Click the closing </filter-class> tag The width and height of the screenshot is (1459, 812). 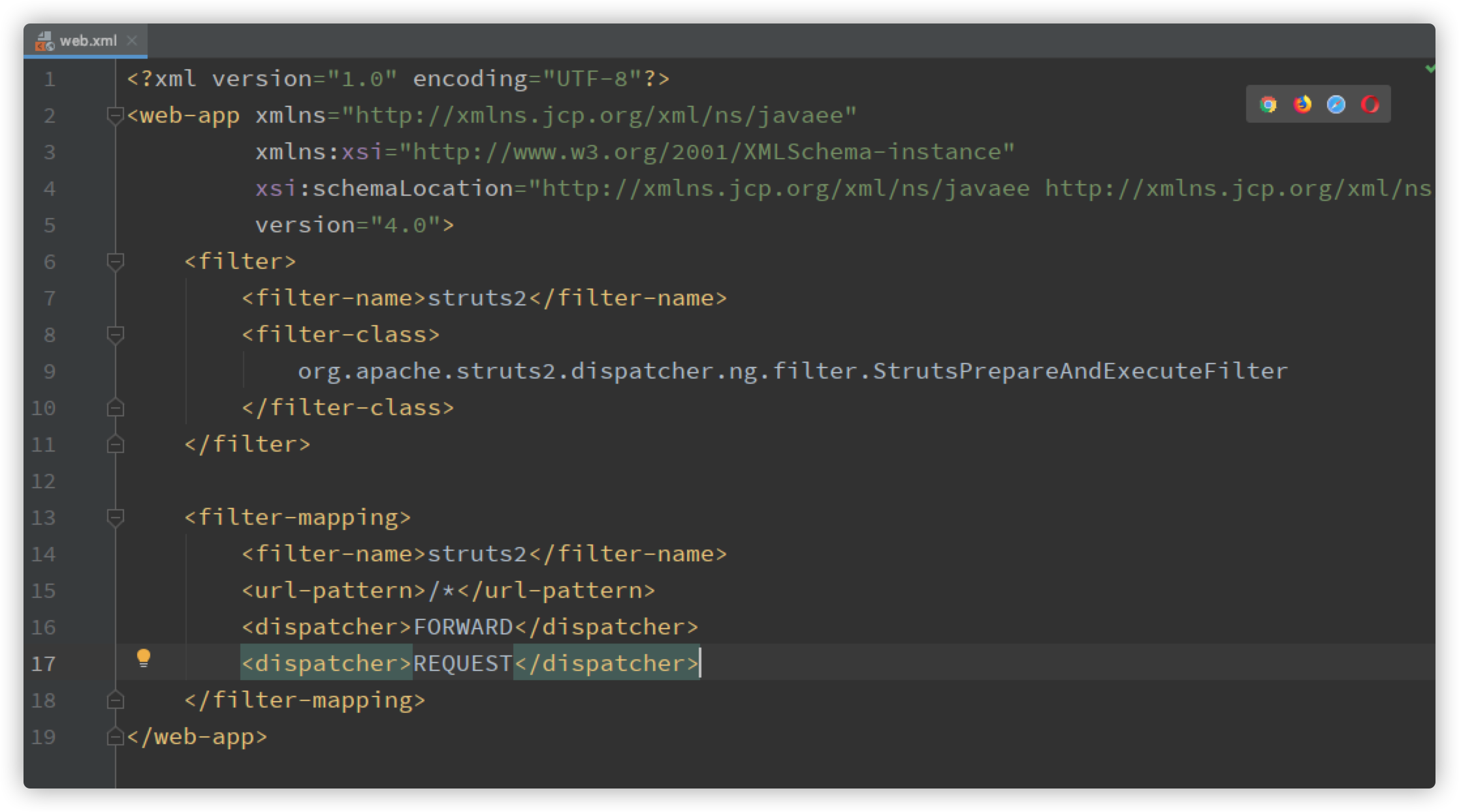click(348, 408)
